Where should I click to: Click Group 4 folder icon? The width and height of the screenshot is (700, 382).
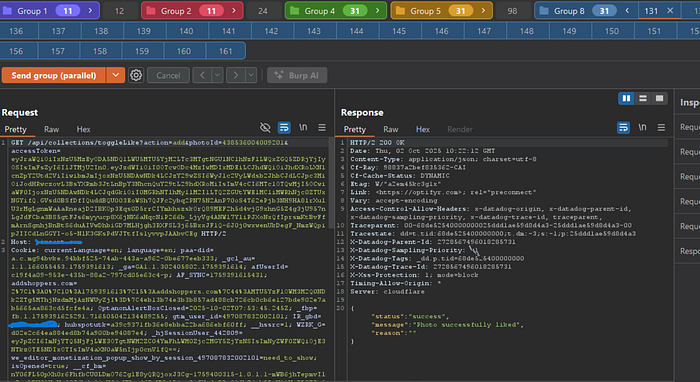coord(295,11)
